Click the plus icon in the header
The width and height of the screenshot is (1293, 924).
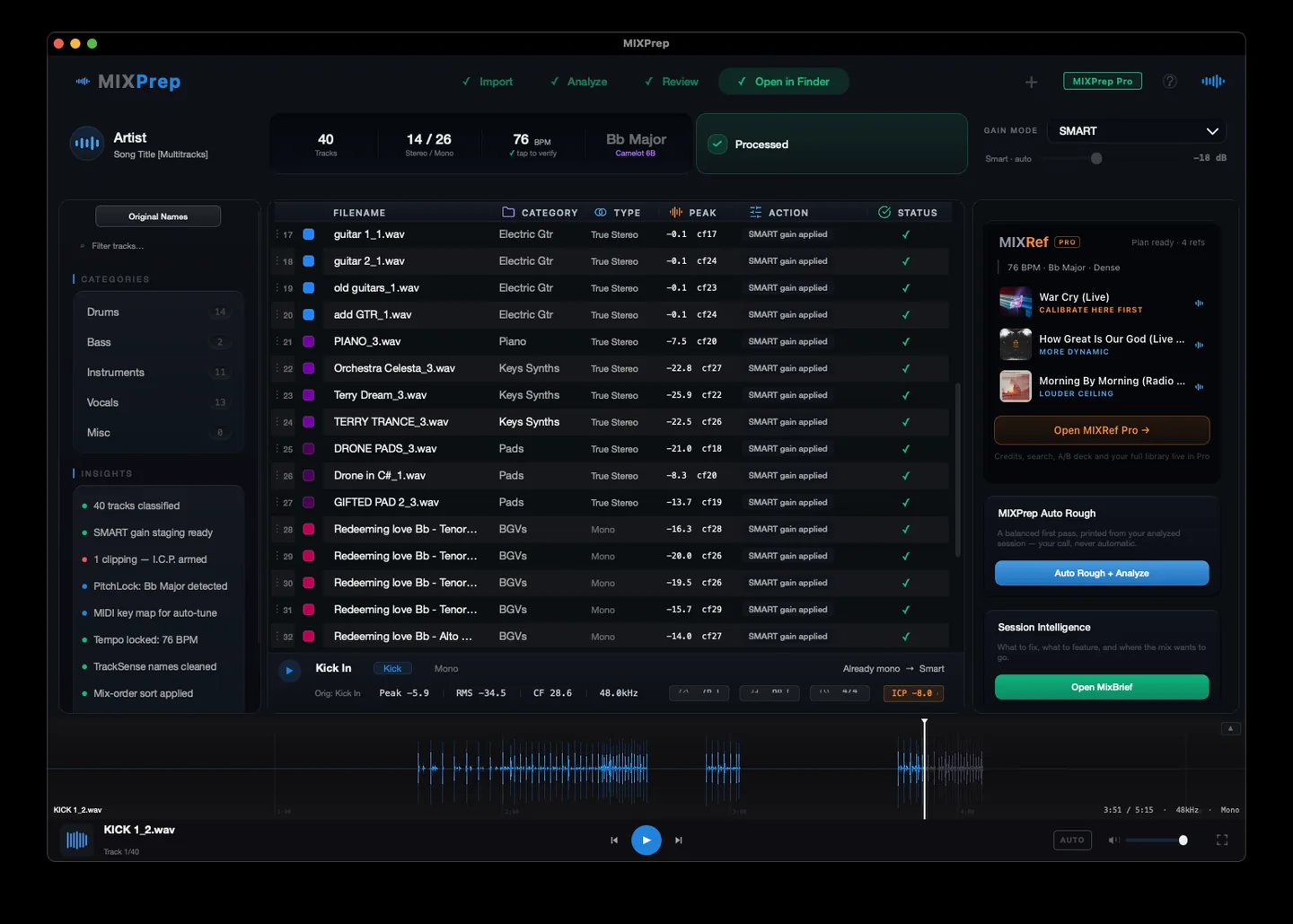[1031, 82]
